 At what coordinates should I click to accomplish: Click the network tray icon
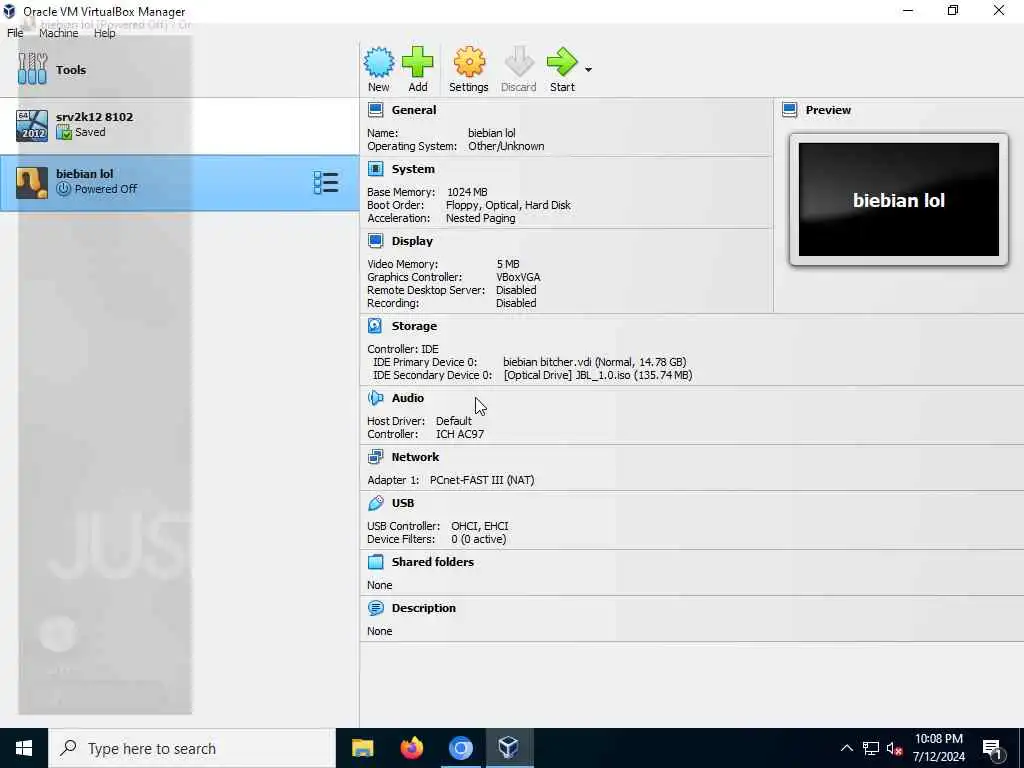point(871,748)
